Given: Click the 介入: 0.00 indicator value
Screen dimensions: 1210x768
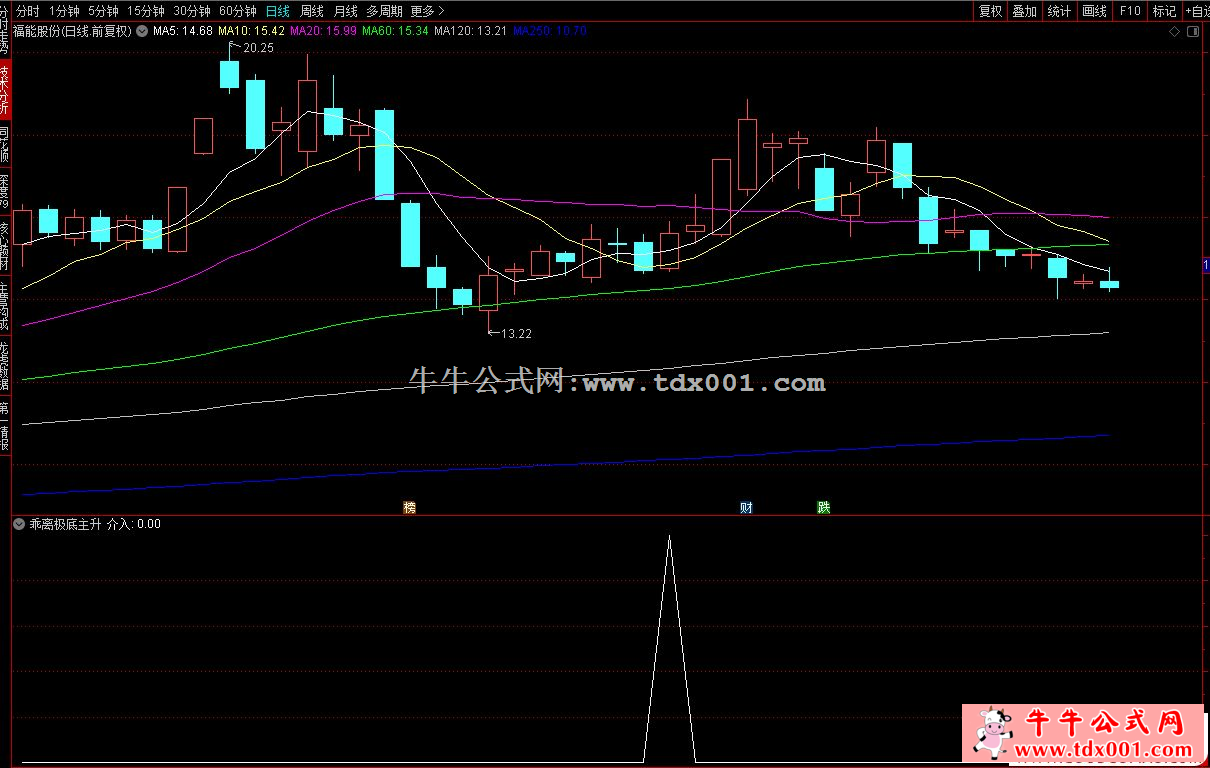Looking at the screenshot, I should point(133,523).
